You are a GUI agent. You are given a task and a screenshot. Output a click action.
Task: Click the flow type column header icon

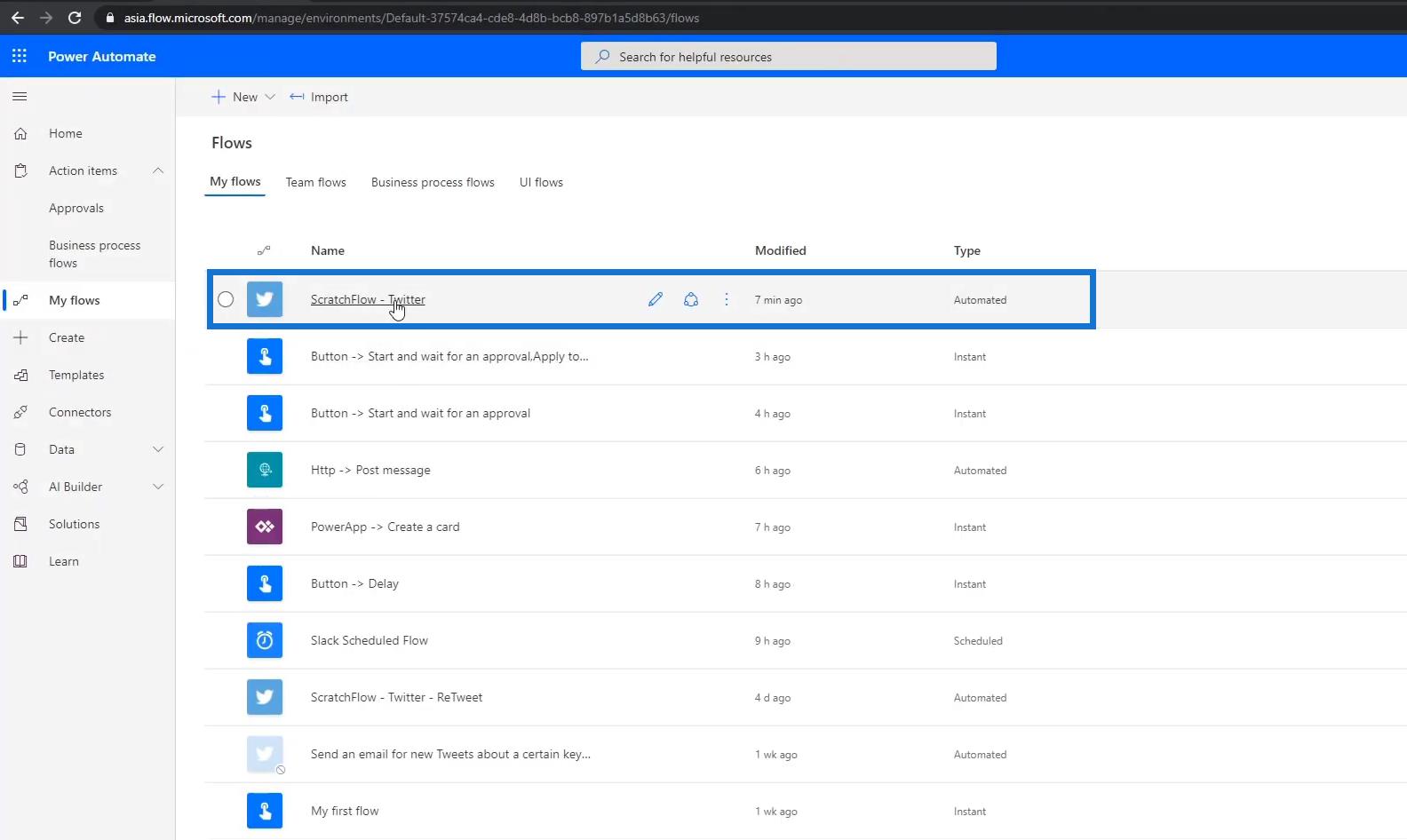point(264,250)
